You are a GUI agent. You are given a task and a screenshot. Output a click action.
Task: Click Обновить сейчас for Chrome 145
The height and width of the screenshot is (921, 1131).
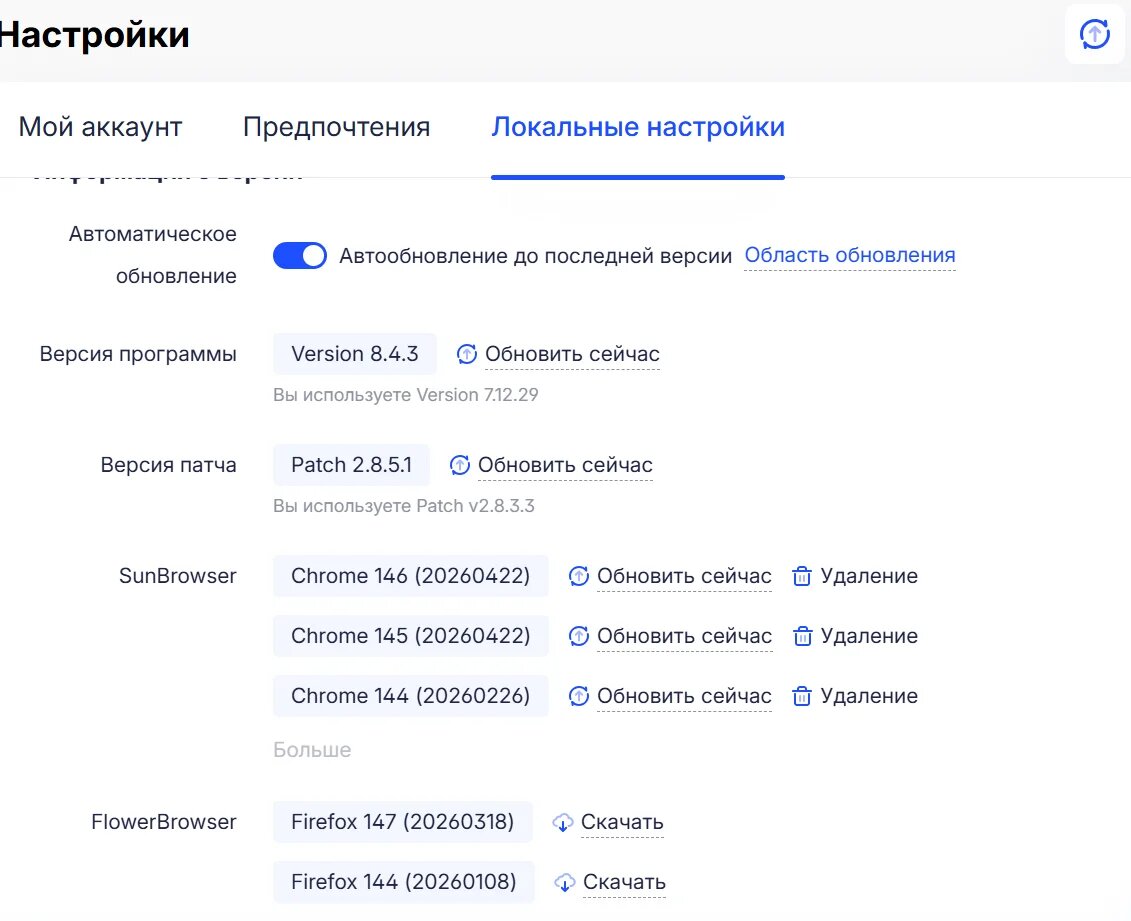(684, 636)
